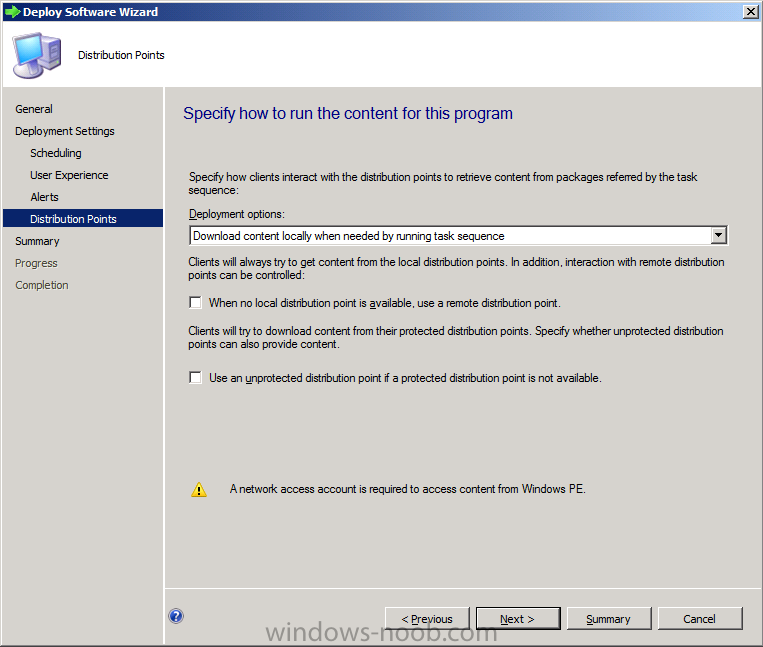This screenshot has height=647, width=763.
Task: Click the Deploy Software Wizard title bar text
Action: [x=91, y=12]
